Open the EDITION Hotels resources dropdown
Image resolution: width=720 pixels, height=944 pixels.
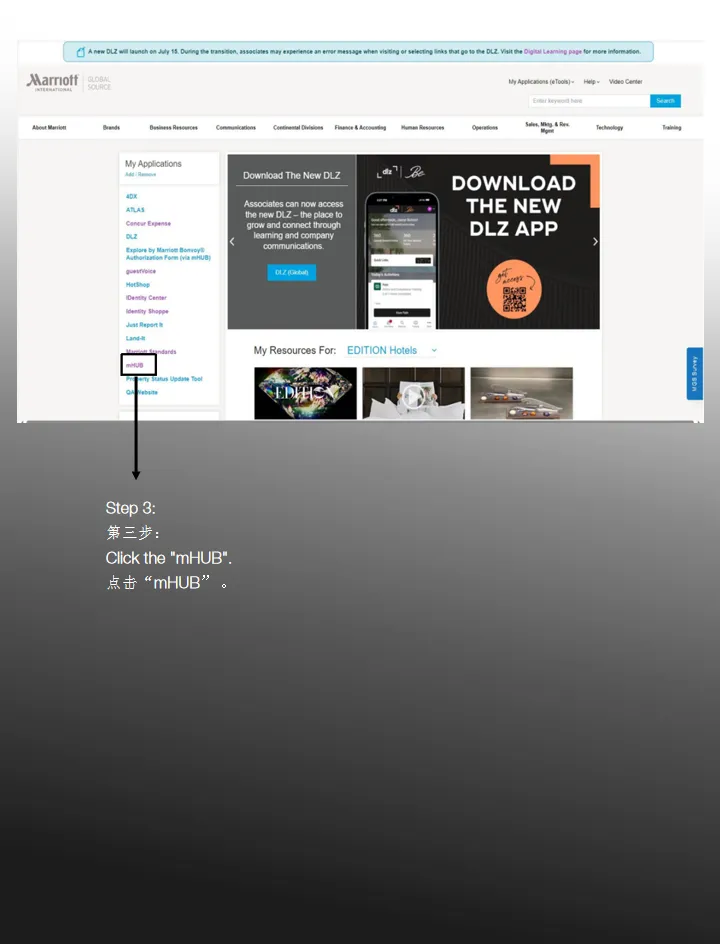(x=391, y=350)
